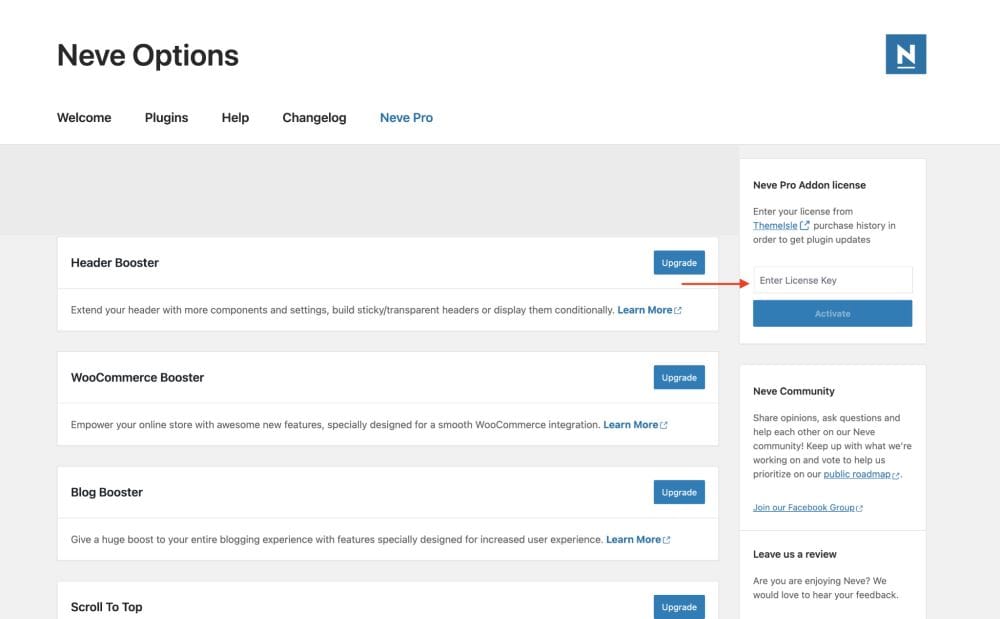This screenshot has height=619, width=1000.
Task: Open Header Booster Learn More link
Action: pyautogui.click(x=645, y=310)
